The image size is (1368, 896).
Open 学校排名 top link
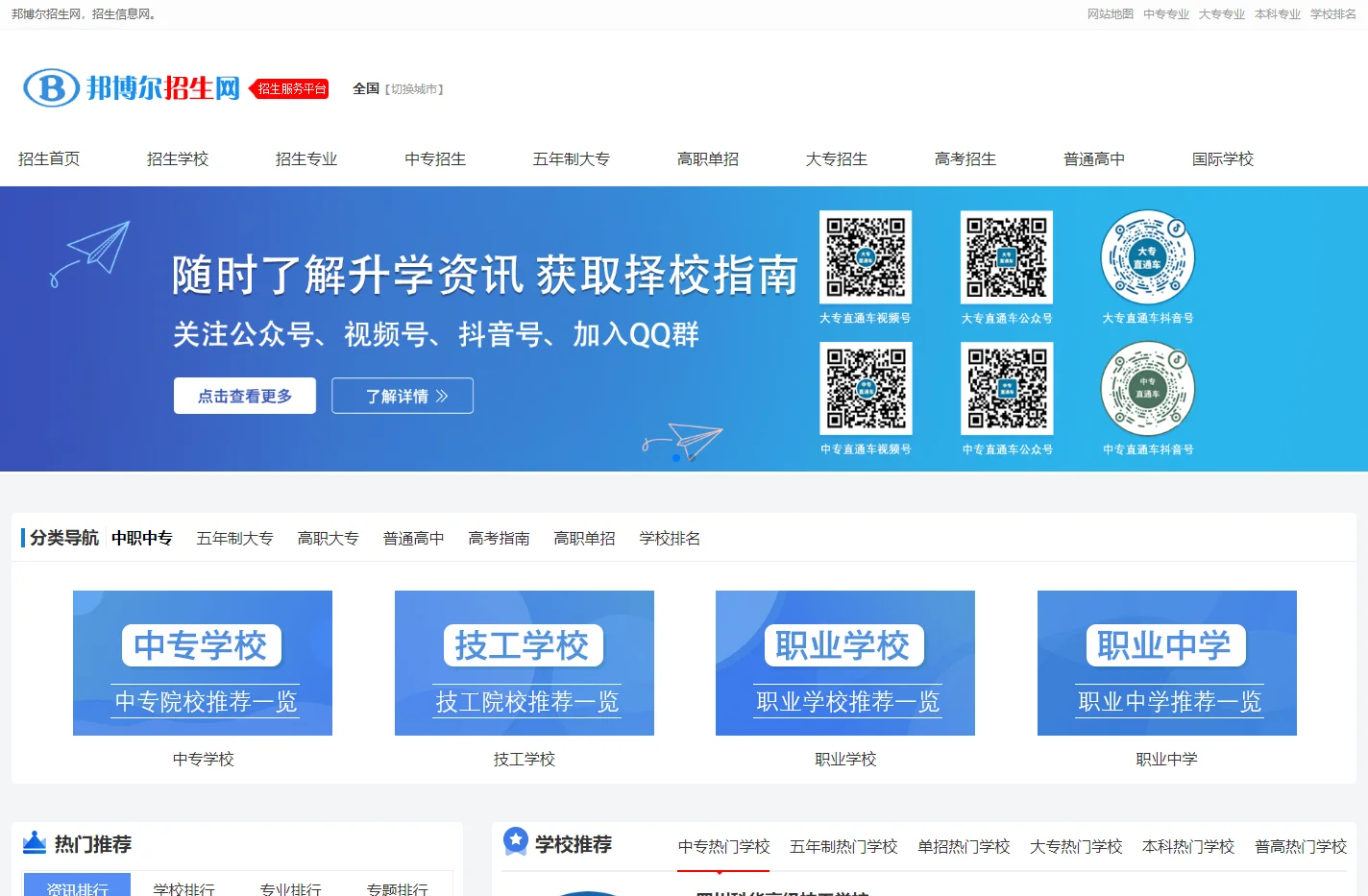coord(1333,14)
